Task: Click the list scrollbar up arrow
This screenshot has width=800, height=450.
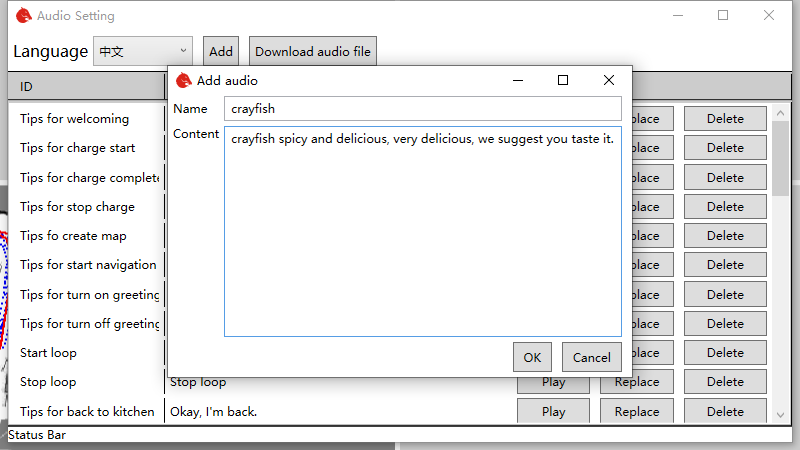Action: coord(781,112)
